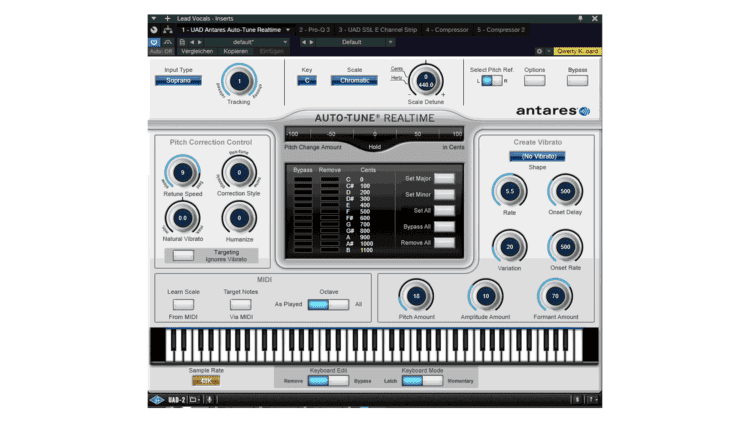
Task: Toggle Targeting Ignores Vibrato
Action: [183, 255]
